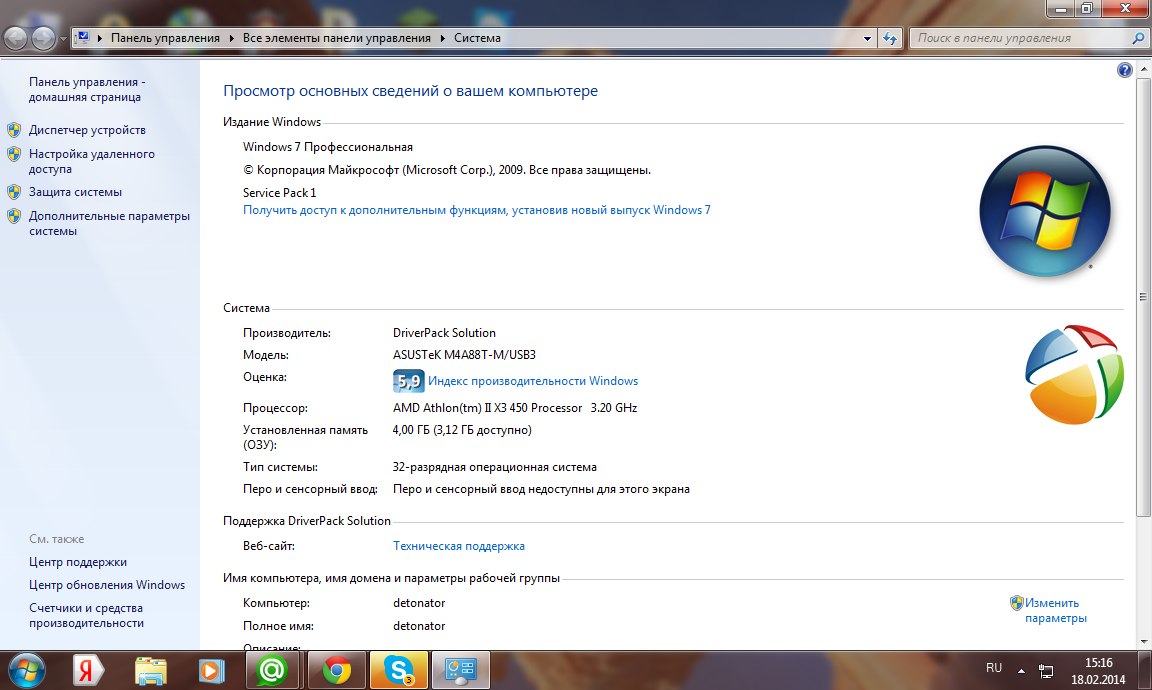Screen dimensions: 1152x690
Task: Open Mail.Ru Agent from the taskbar
Action: 273,670
